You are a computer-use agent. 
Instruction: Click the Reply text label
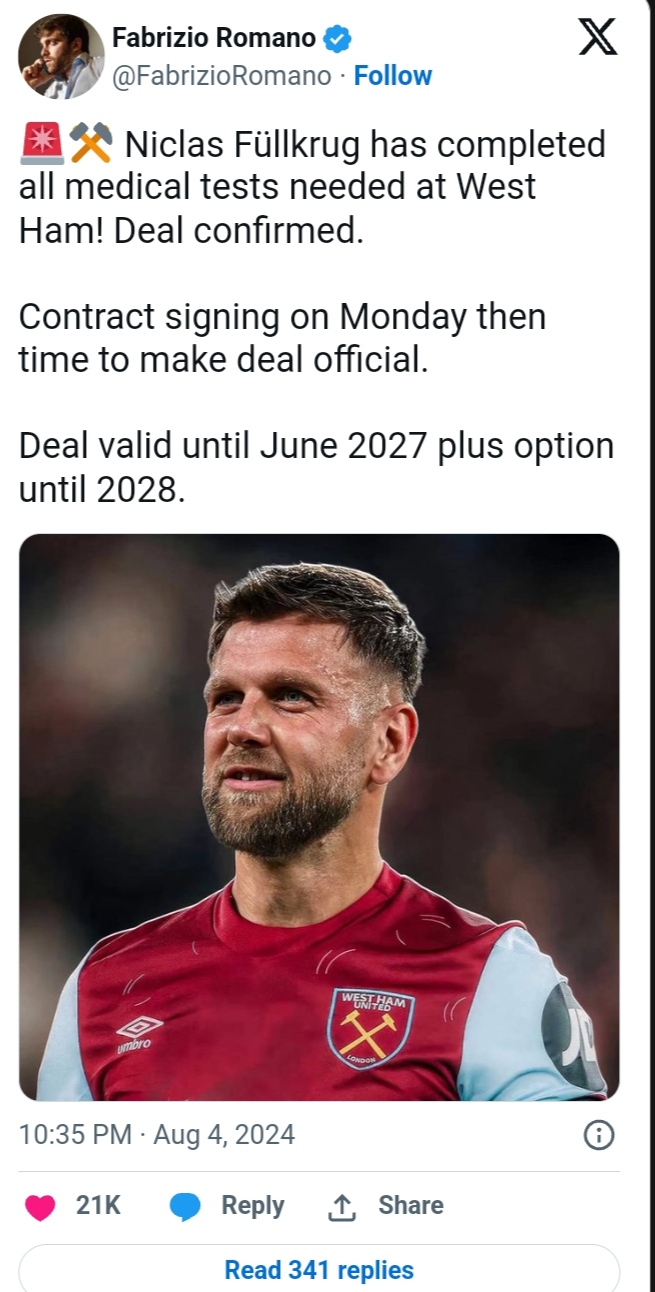click(253, 1206)
